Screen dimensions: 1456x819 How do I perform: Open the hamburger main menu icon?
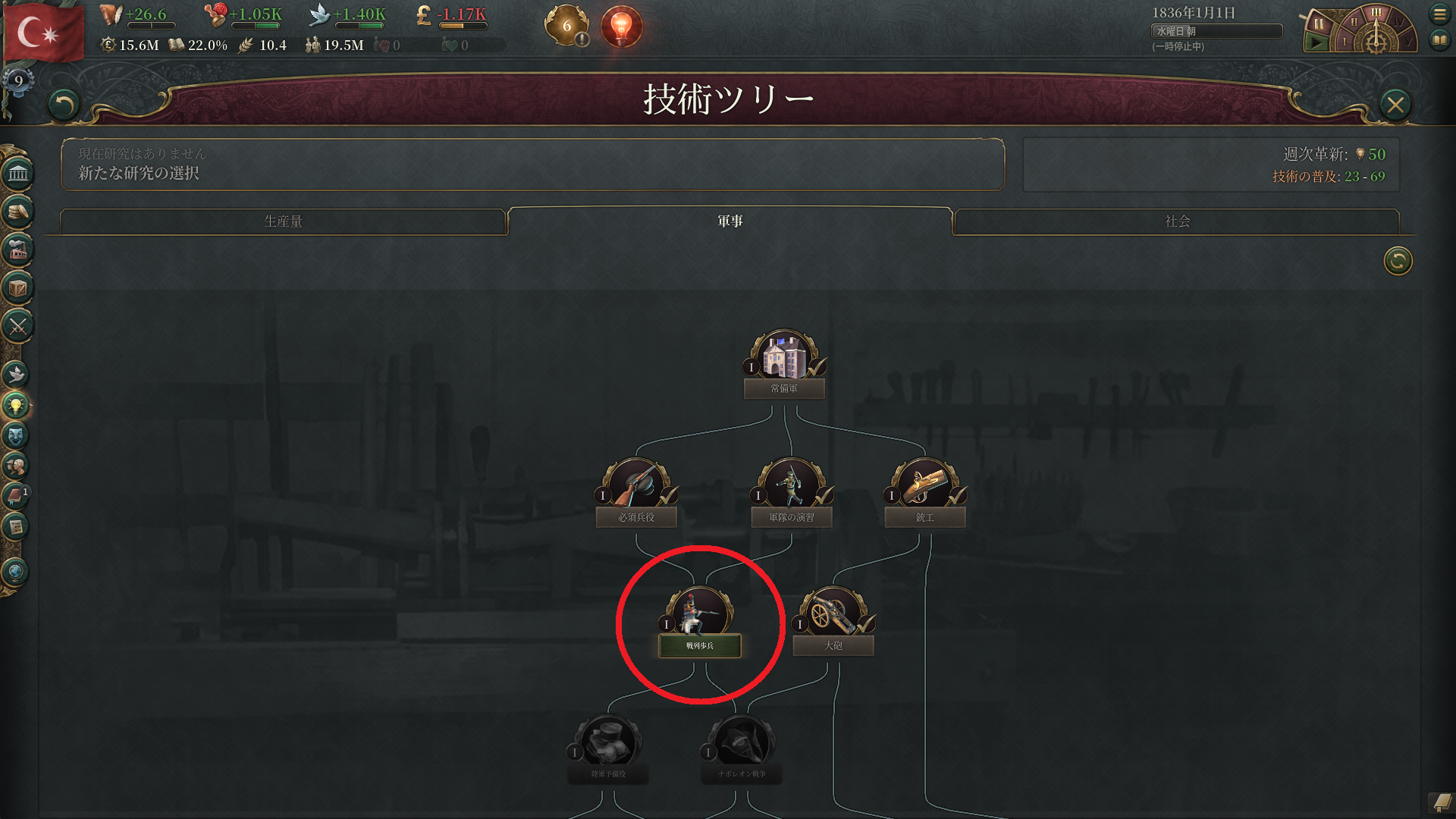click(x=1439, y=14)
